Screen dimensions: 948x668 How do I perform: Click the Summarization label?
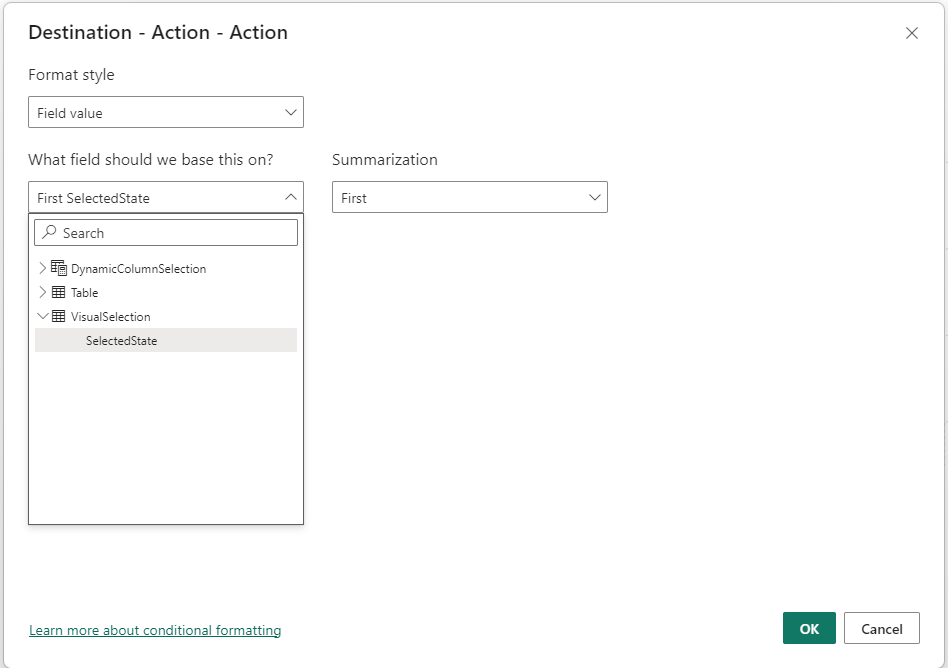pos(385,160)
